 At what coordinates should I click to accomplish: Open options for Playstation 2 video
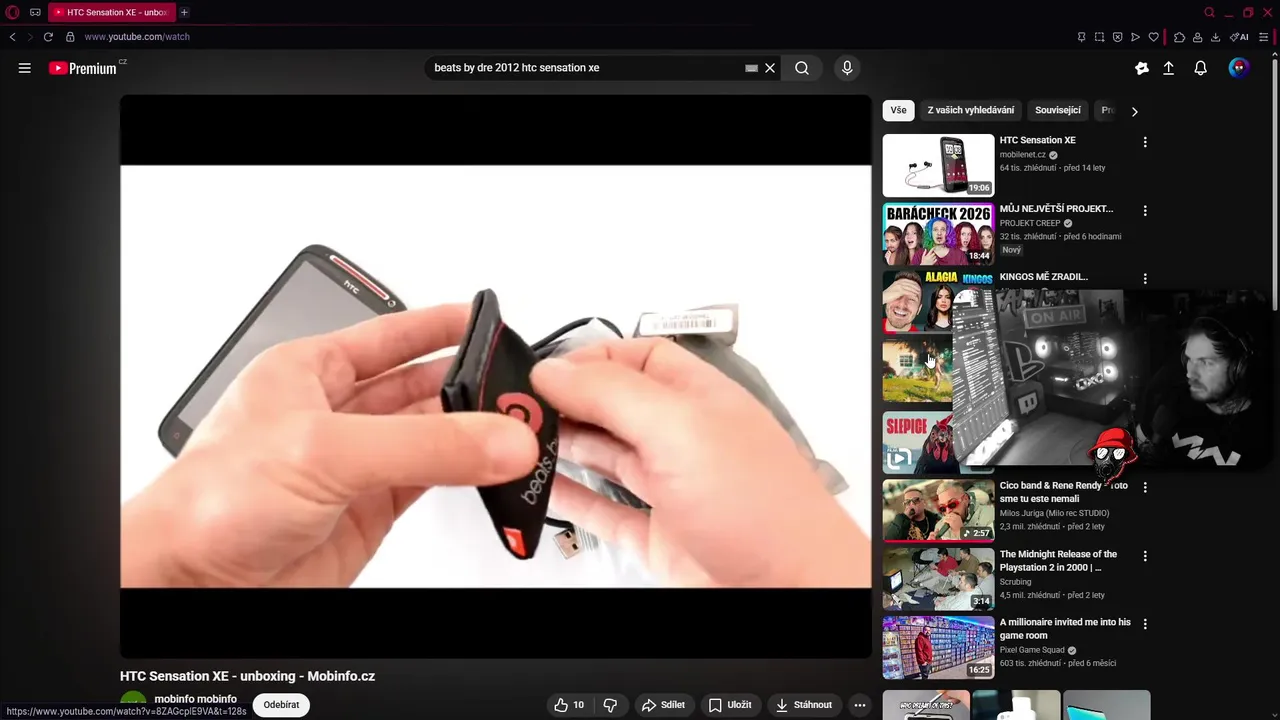tap(1145, 556)
